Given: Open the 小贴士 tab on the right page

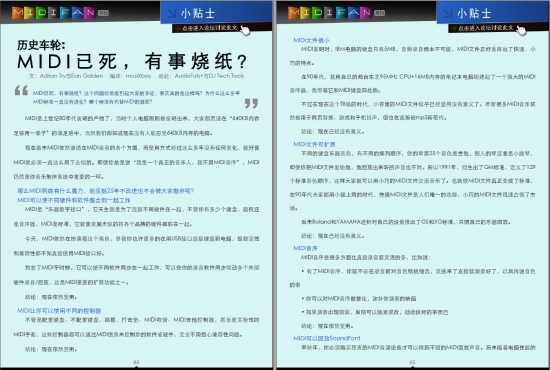Looking at the screenshot, I should click(x=492, y=13).
